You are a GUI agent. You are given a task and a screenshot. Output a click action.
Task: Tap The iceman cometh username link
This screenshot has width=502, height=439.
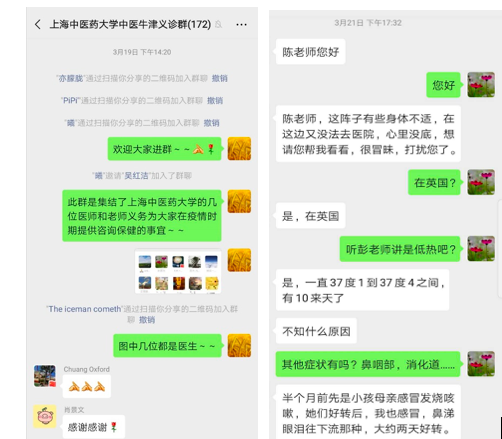click(x=85, y=309)
